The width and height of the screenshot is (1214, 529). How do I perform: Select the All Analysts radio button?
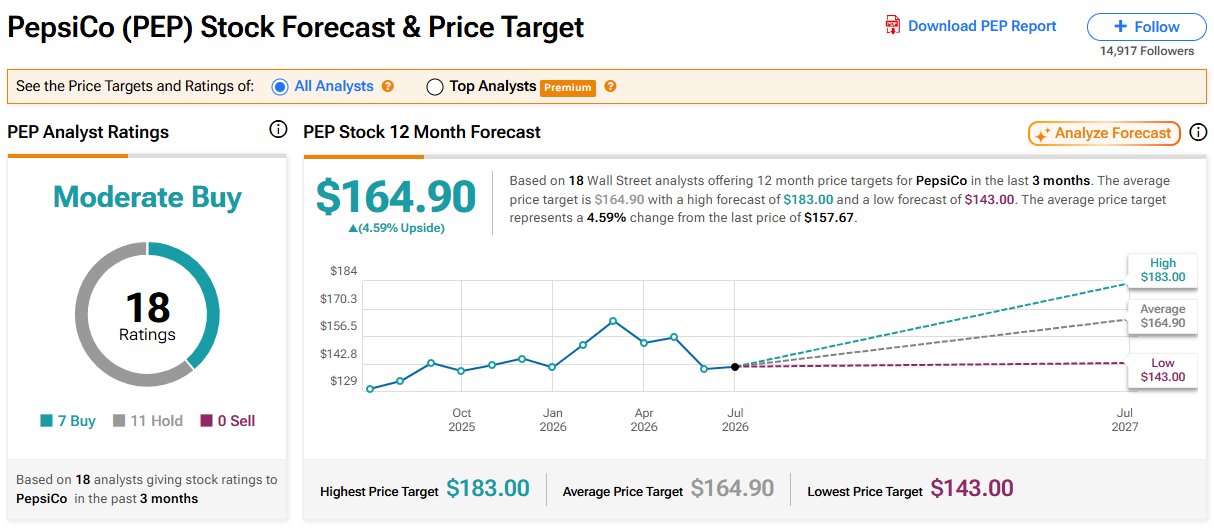(x=280, y=87)
